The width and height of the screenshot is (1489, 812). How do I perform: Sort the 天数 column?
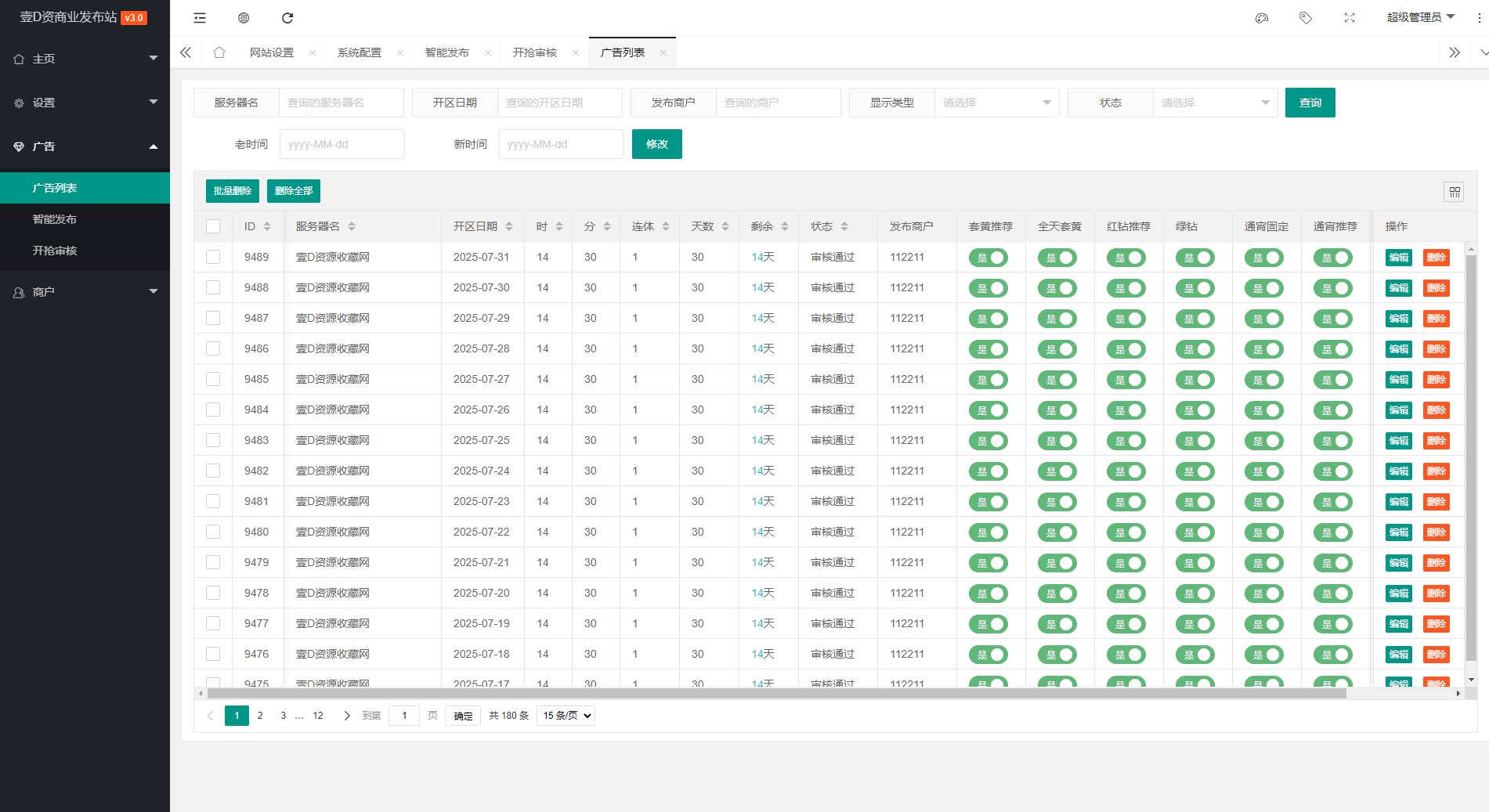click(x=725, y=226)
